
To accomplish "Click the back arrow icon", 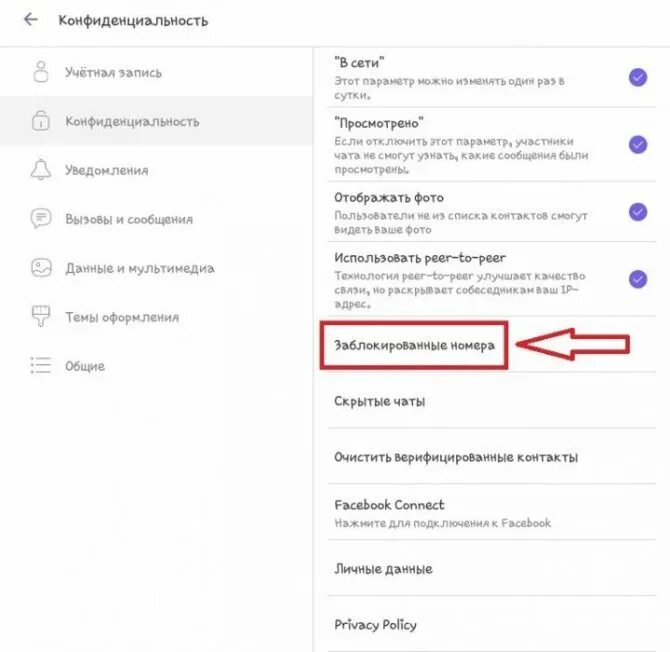I will point(30,20).
